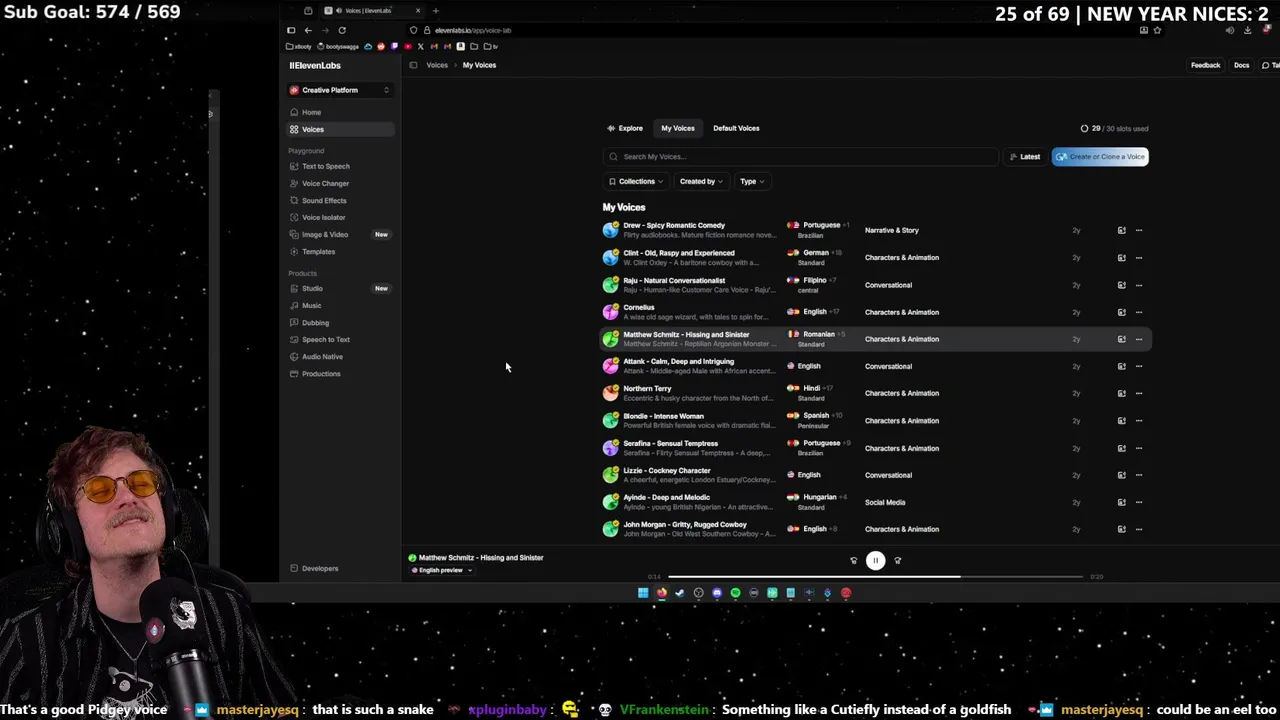Toggle the sidebar collapse icon
Screen dimensions: 1280x720
(413, 65)
